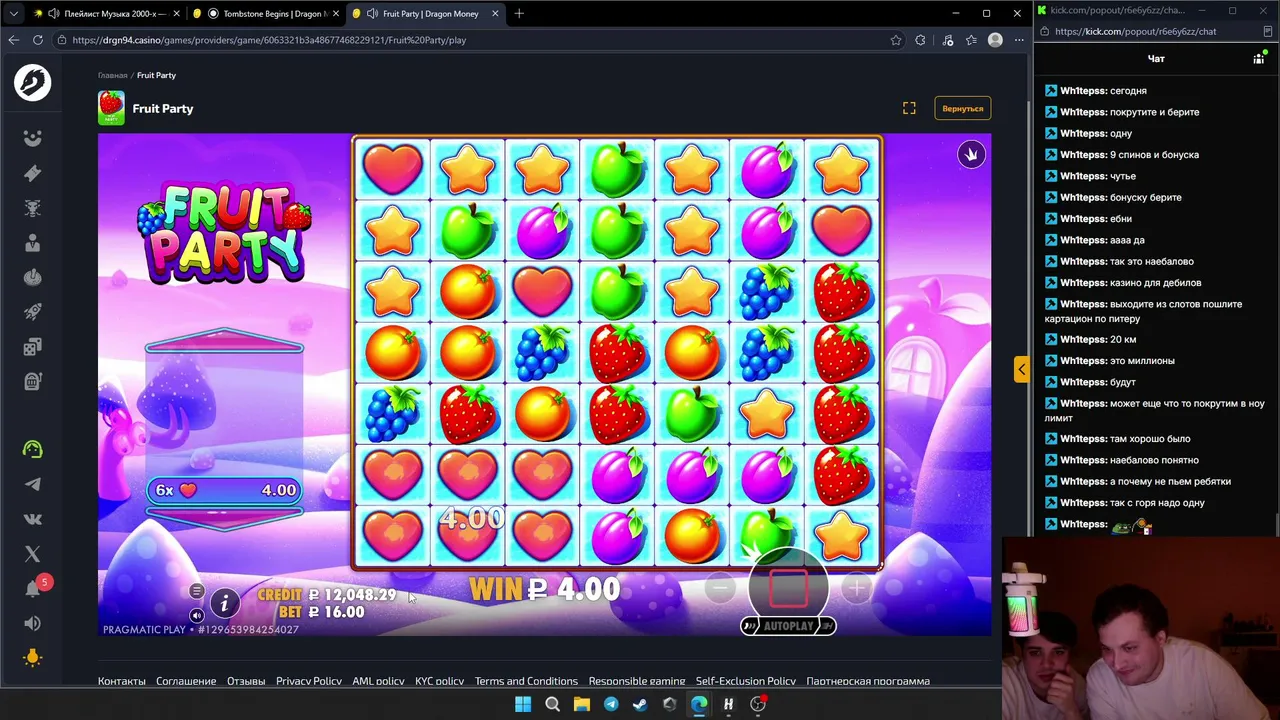Open the Соглашение footer link
This screenshot has height=720, width=1280.
click(186, 681)
